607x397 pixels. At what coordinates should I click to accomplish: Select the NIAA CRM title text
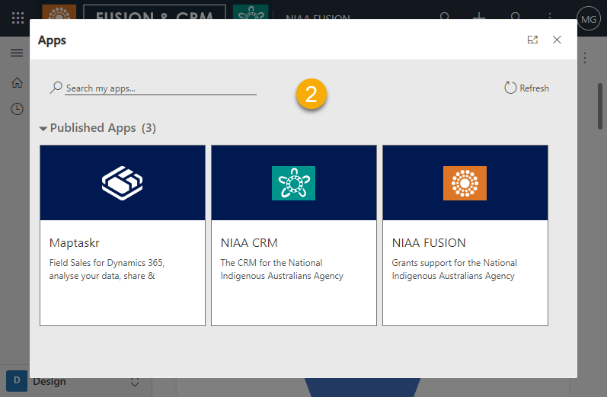click(249, 243)
